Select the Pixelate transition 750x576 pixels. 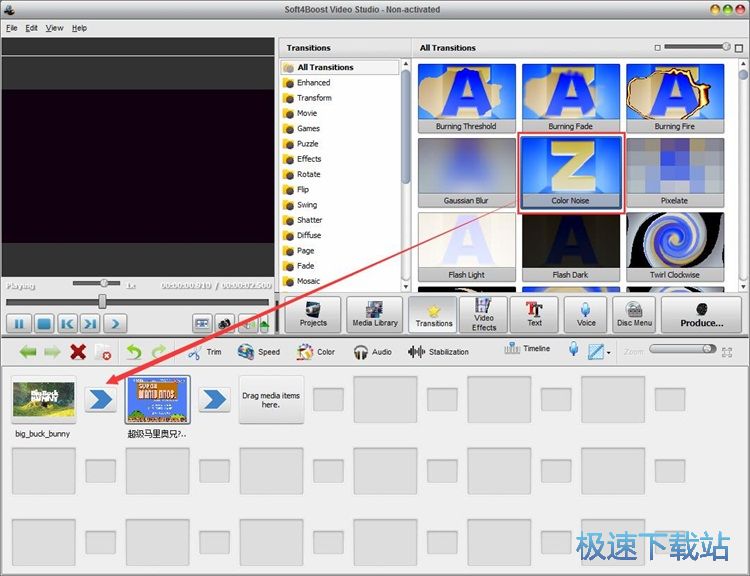coord(675,172)
